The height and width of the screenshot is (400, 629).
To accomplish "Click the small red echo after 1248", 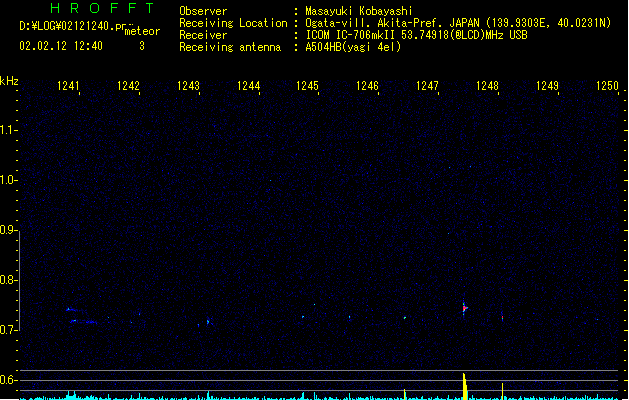I will 502,318.
